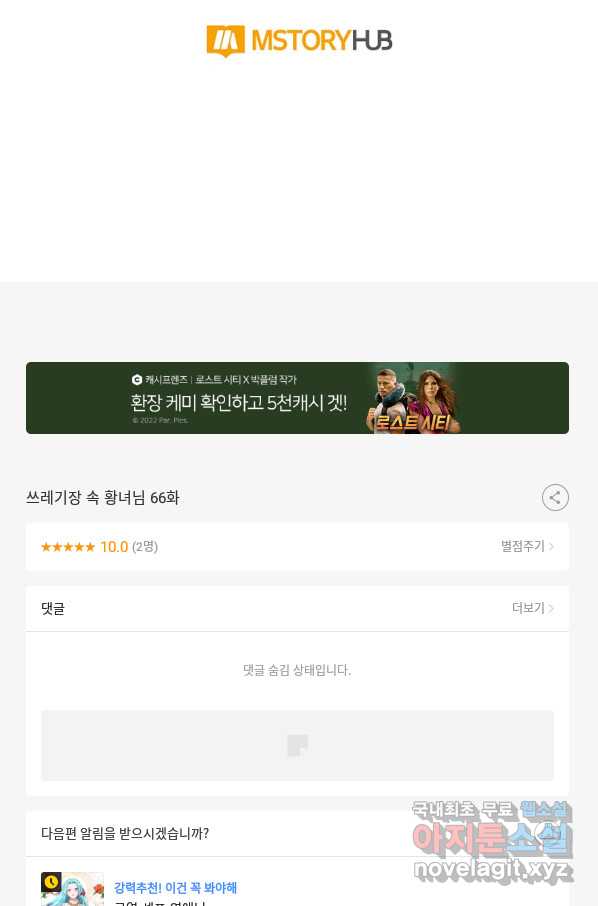The width and height of the screenshot is (598, 906).
Task: Open the 강력추천! 이건 꼭 봐야해 link
Action: coord(176,888)
